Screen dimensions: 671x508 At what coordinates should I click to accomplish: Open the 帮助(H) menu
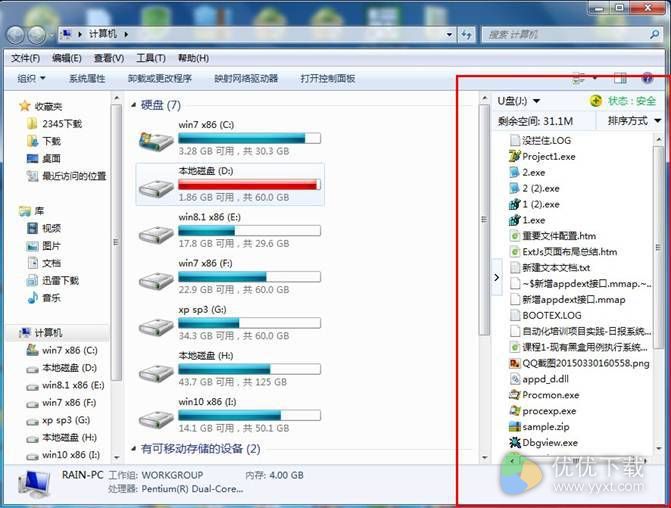[193, 58]
